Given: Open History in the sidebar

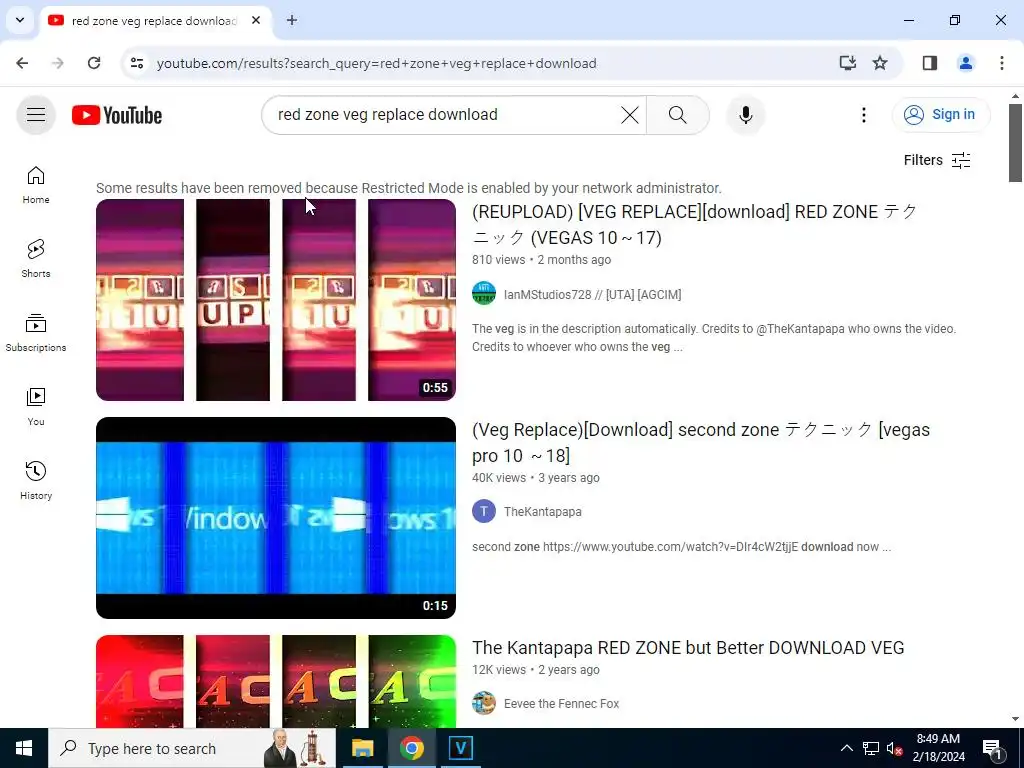Looking at the screenshot, I should click(36, 480).
